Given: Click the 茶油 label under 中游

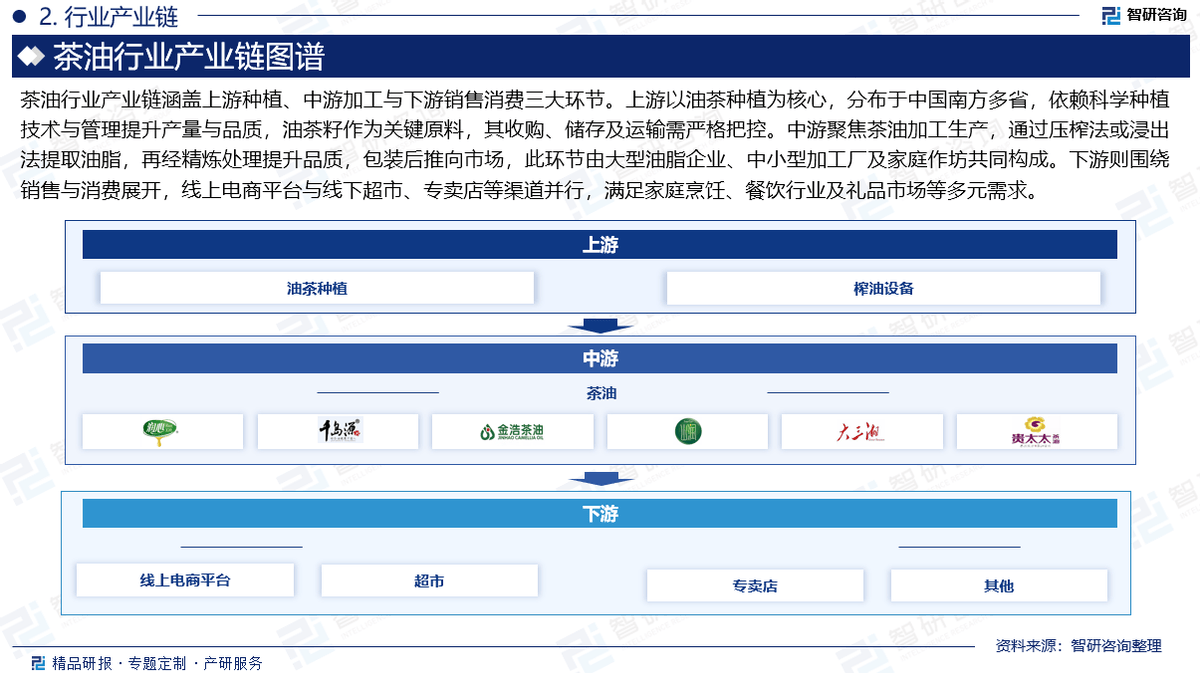Looking at the screenshot, I should click(x=601, y=393).
